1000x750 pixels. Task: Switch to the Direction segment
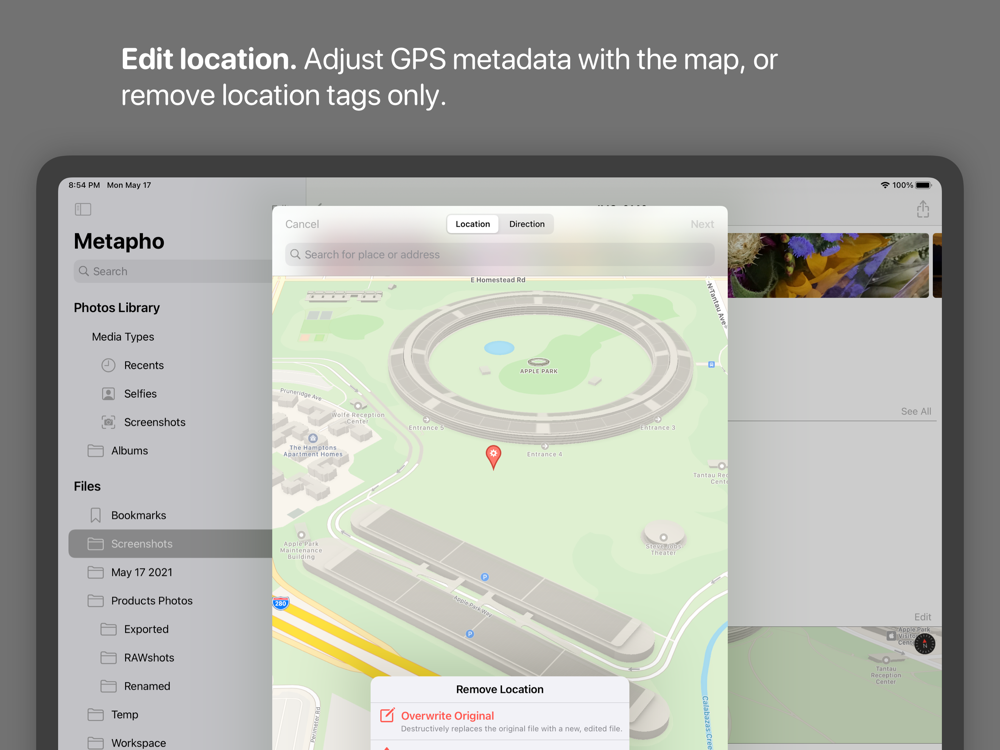(527, 224)
